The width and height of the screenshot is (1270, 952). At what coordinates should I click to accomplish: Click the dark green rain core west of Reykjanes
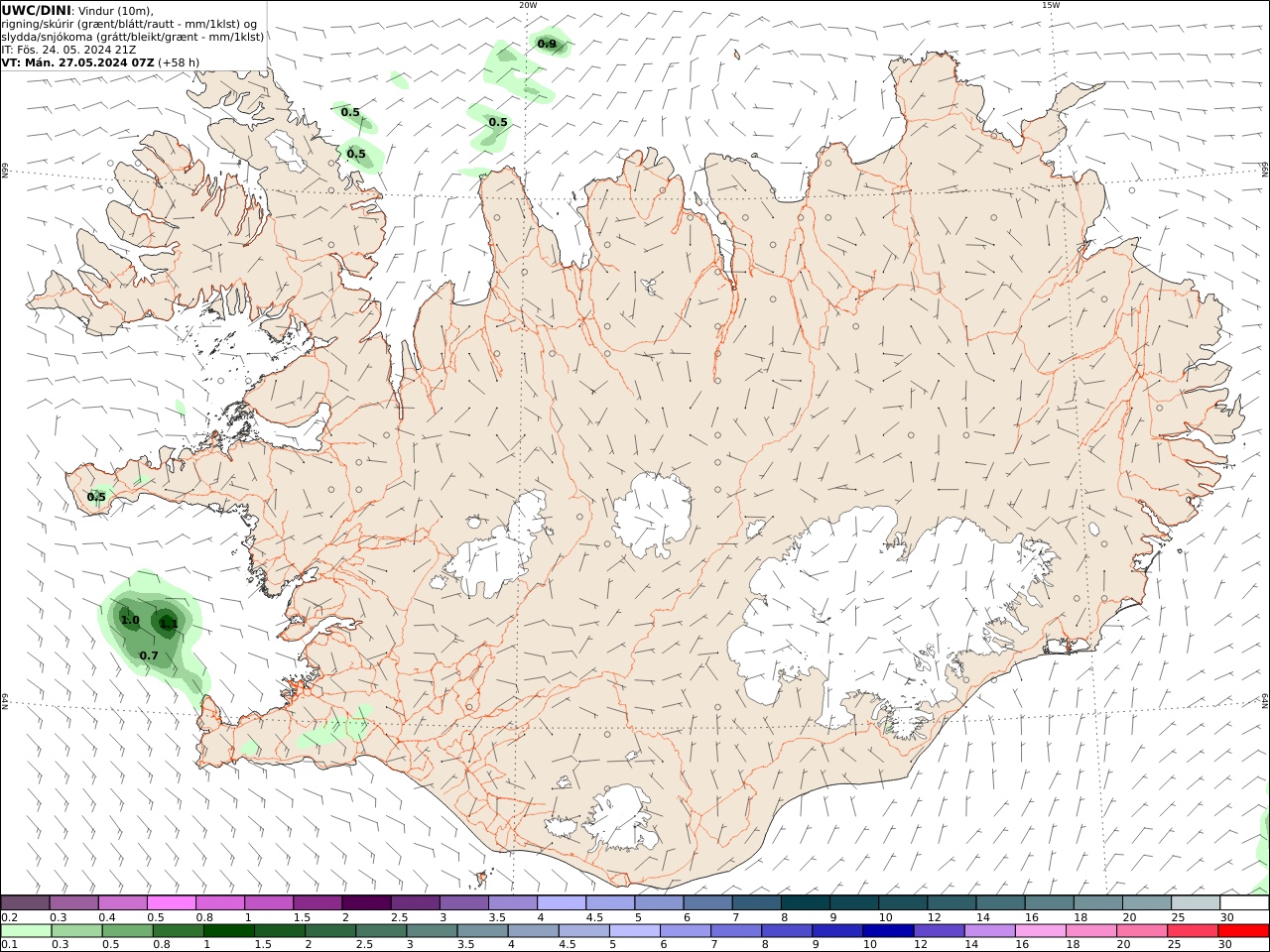coord(167,622)
